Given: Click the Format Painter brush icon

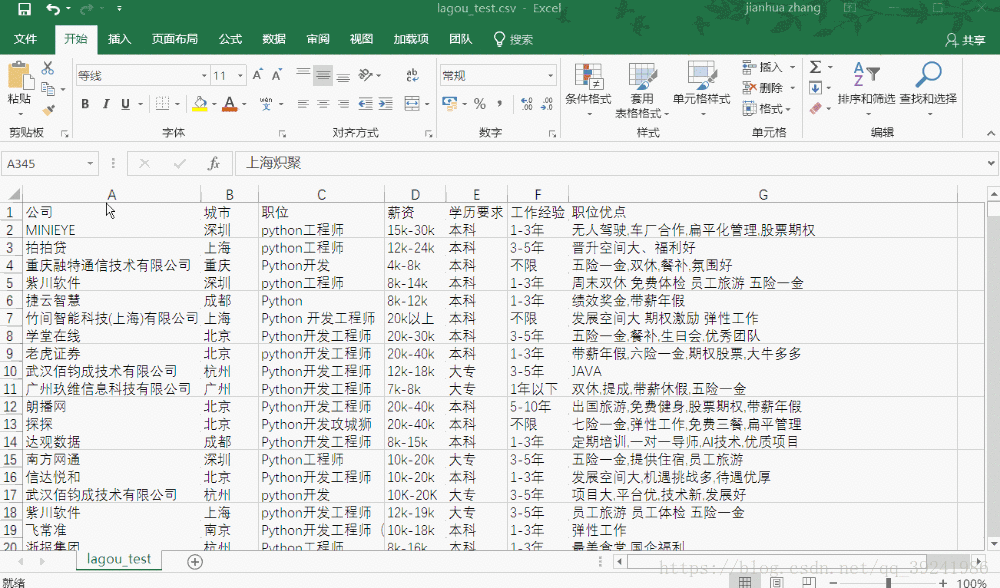Looking at the screenshot, I should pyautogui.click(x=48, y=110).
